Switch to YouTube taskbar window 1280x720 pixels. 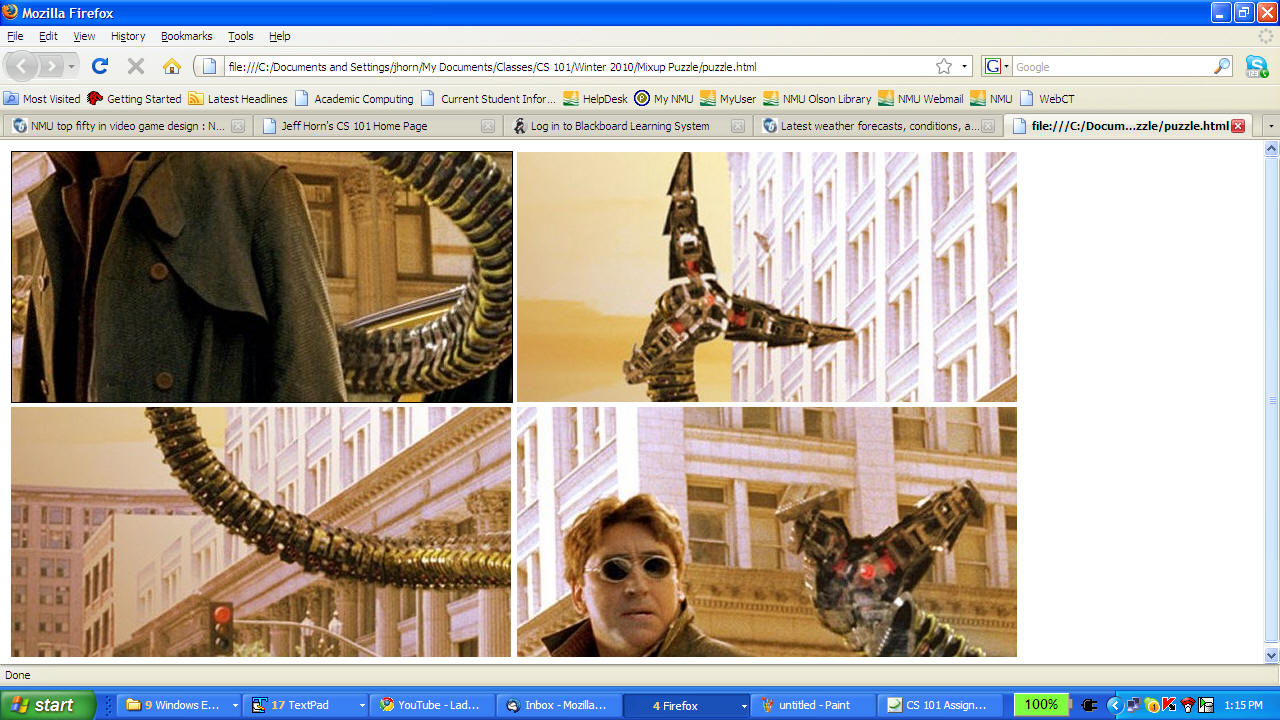(x=432, y=705)
